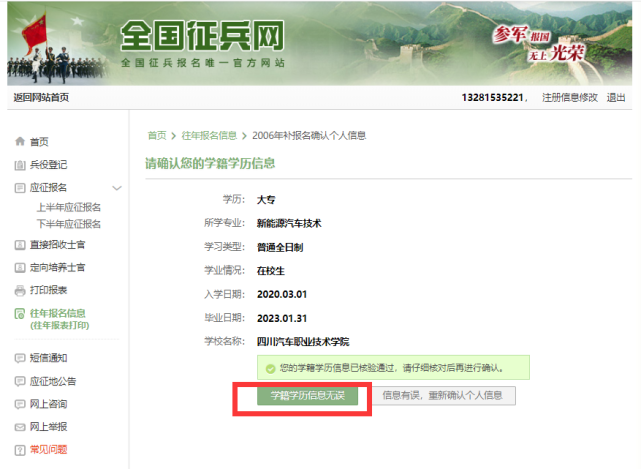Click the 全国征兵网 logo banner
Screen dimensions: 641x469
(x=202, y=44)
